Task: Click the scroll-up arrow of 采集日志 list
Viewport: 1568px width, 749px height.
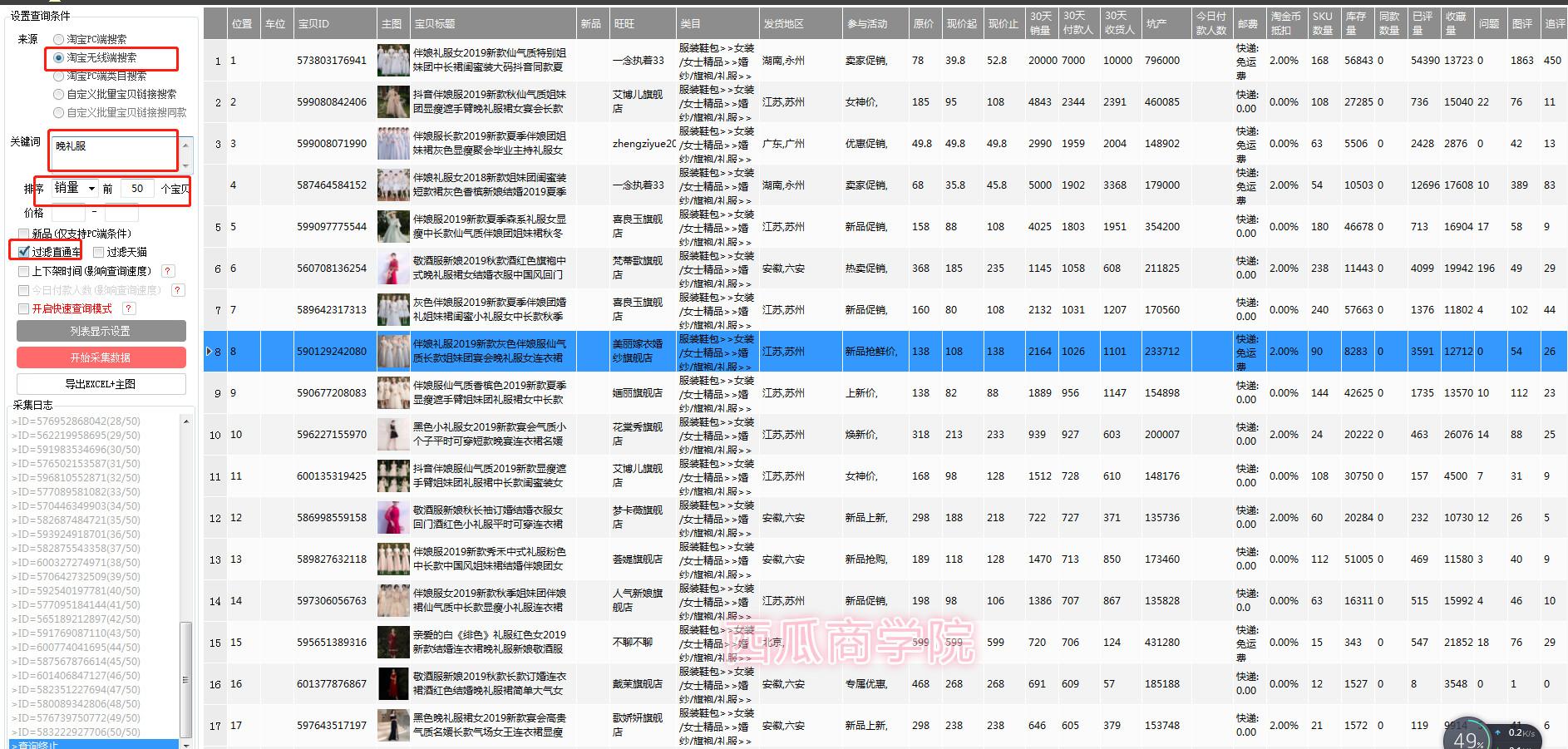Action: 186,421
